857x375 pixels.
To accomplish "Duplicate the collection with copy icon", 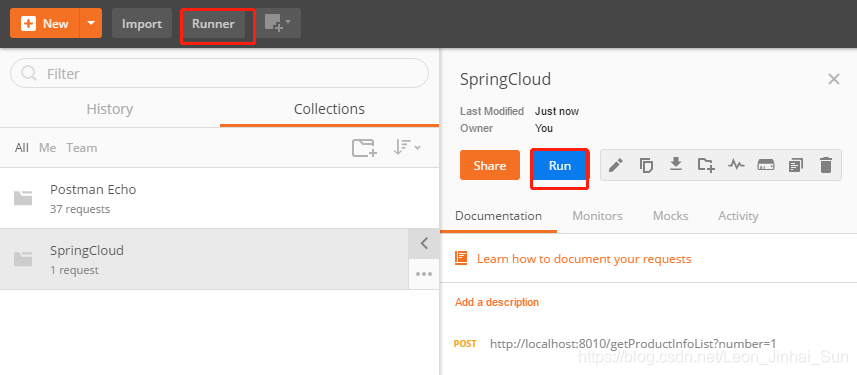I will click(x=647, y=165).
